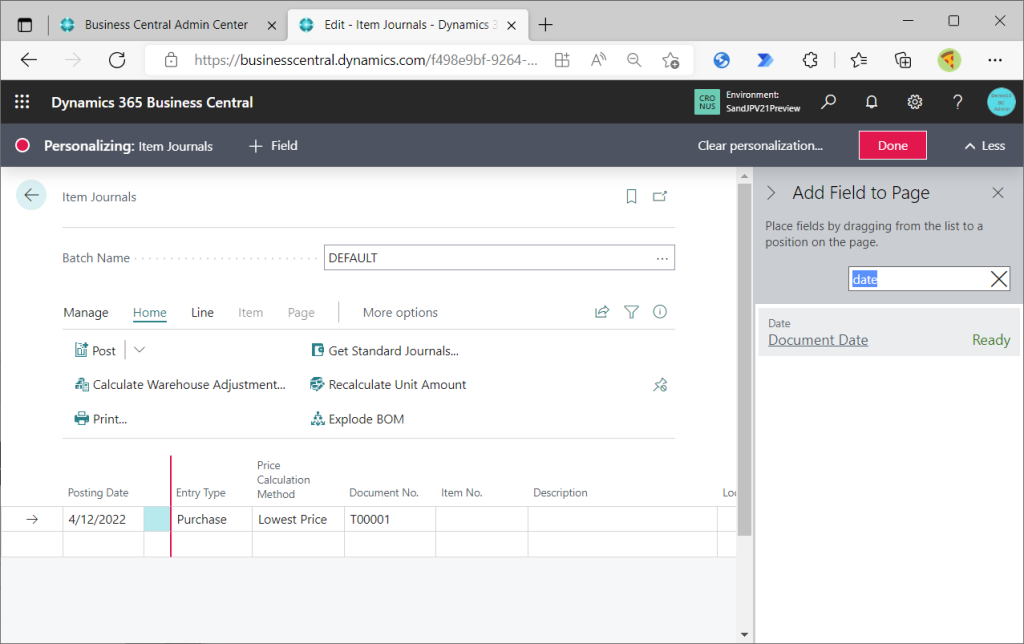
Task: Click the Lowest Price cell
Action: pos(298,519)
